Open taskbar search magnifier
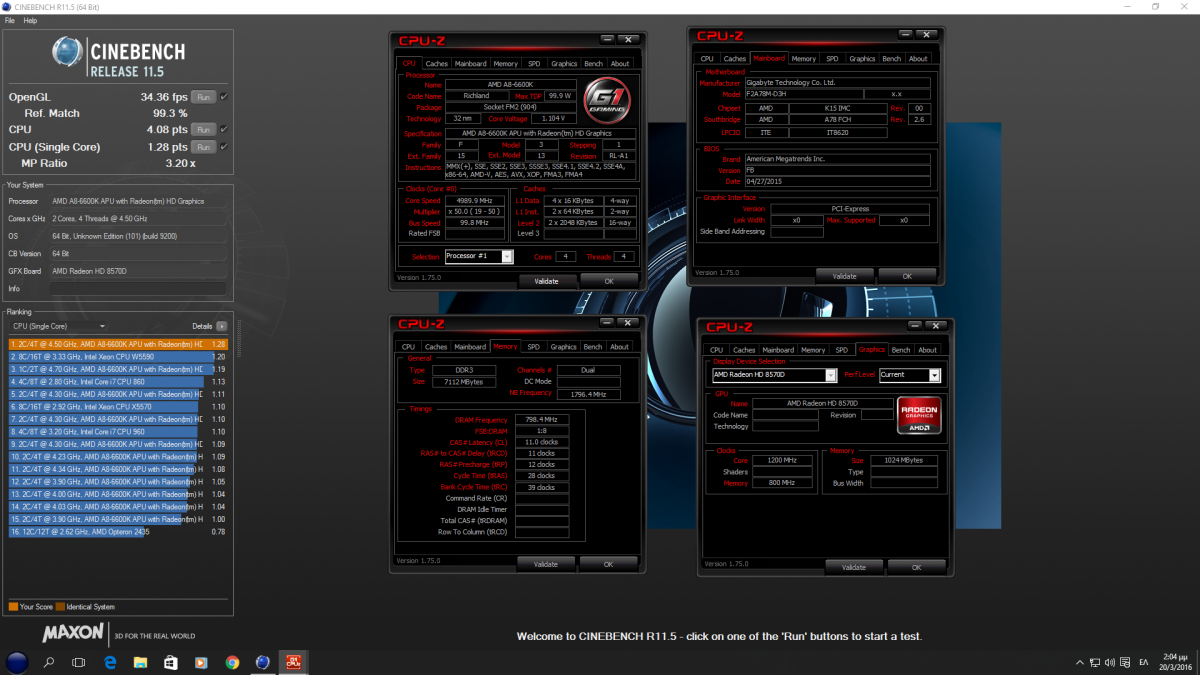 point(48,662)
